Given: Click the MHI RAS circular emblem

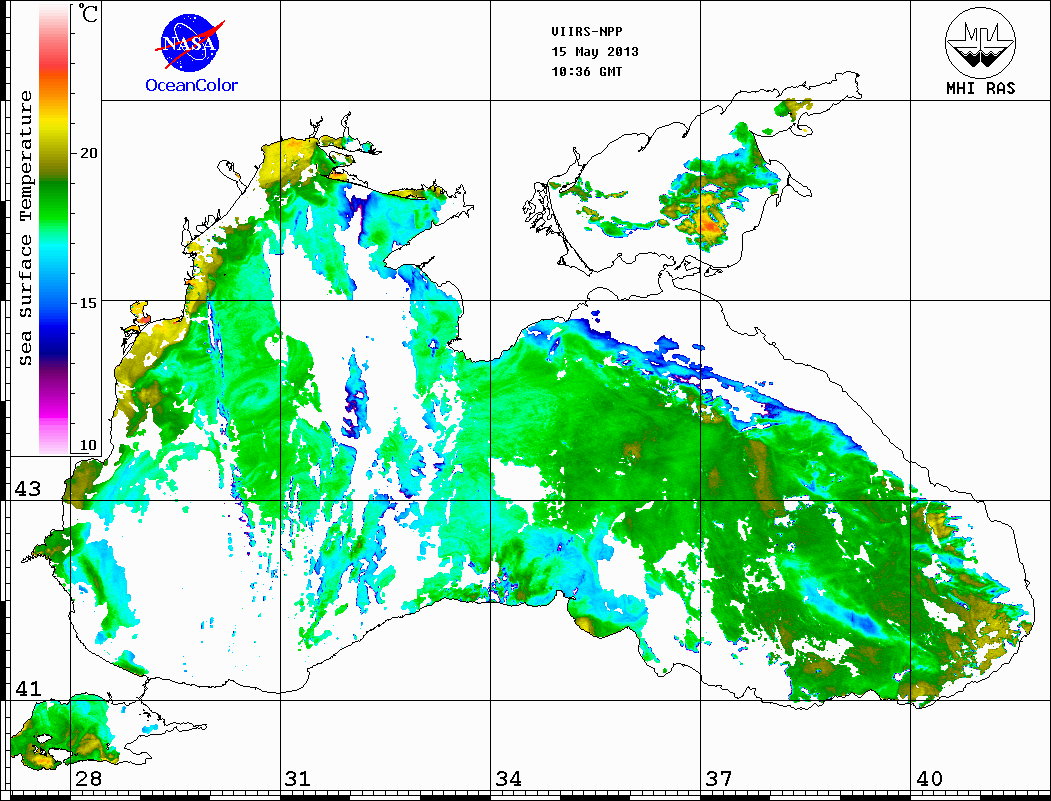Looking at the screenshot, I should (981, 42).
